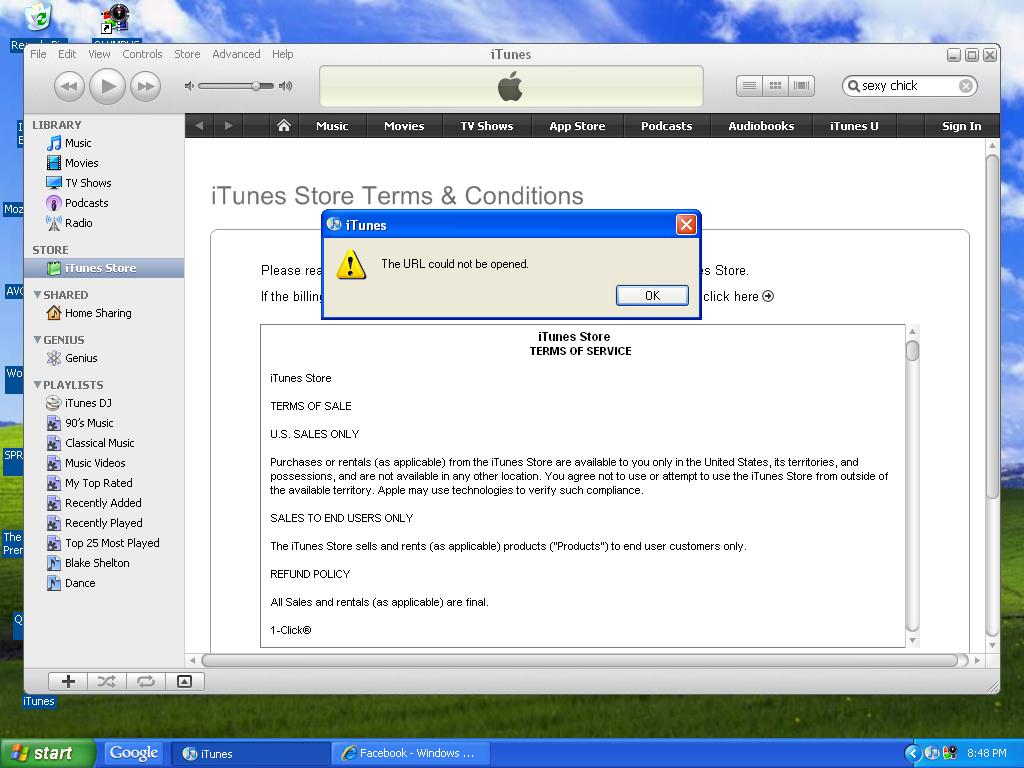1024x768 pixels.
Task: Open the Music store tab
Action: (x=332, y=126)
